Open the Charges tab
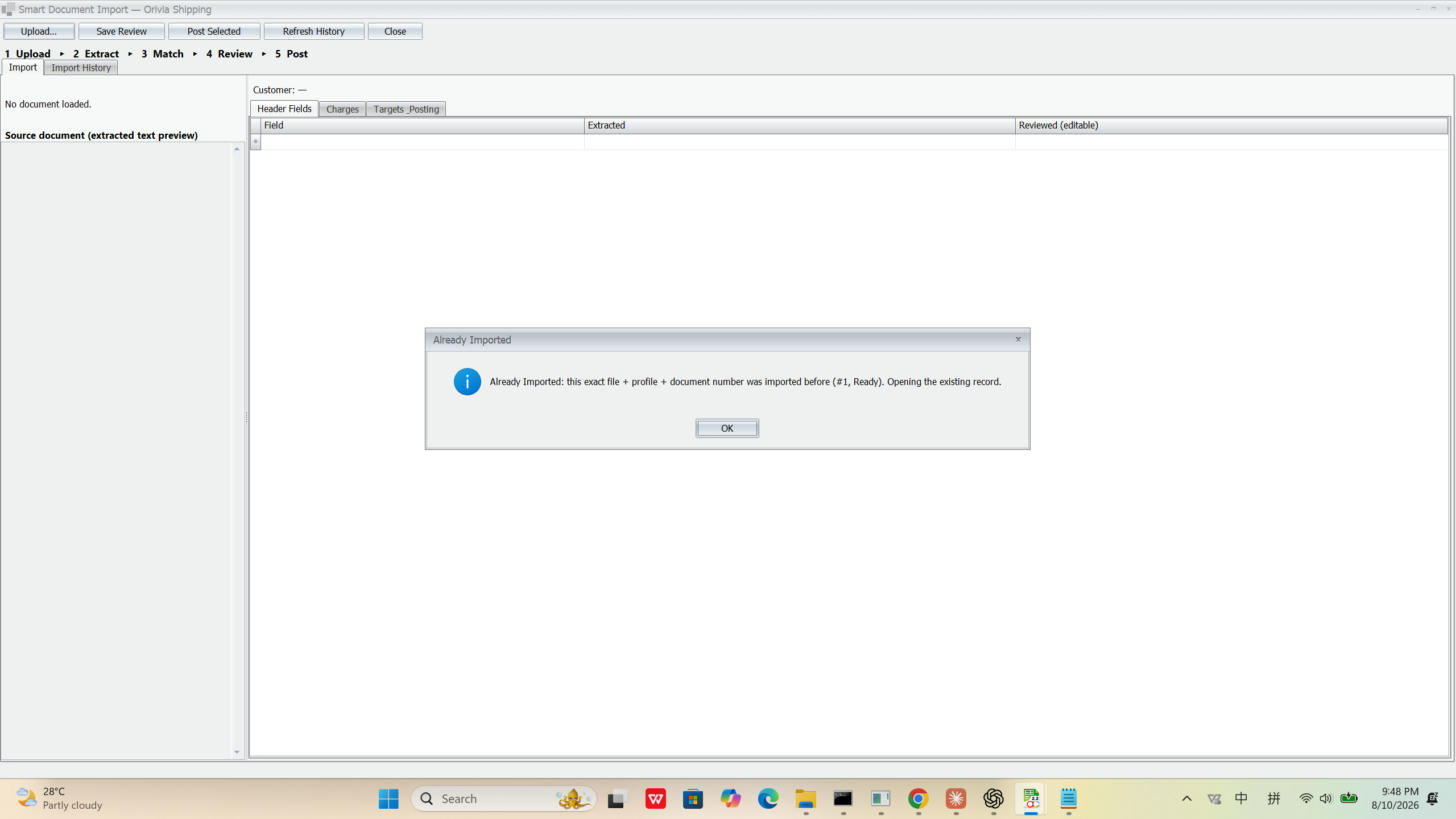1456x819 pixels. click(x=342, y=109)
